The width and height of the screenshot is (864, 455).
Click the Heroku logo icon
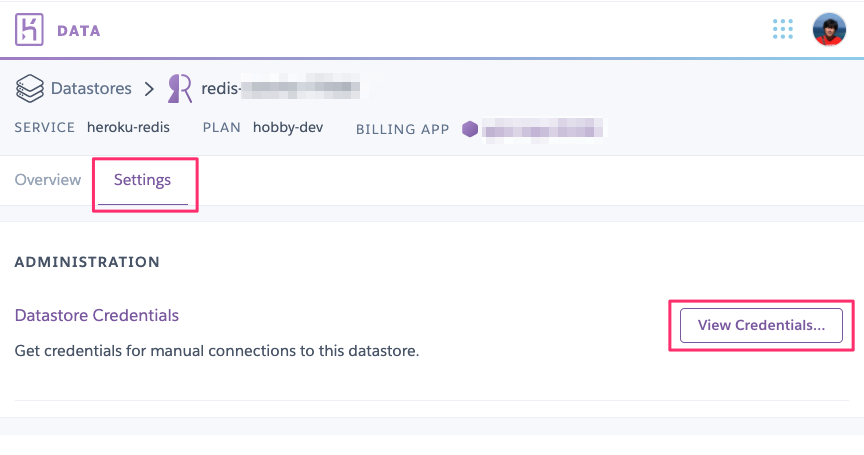[29, 30]
